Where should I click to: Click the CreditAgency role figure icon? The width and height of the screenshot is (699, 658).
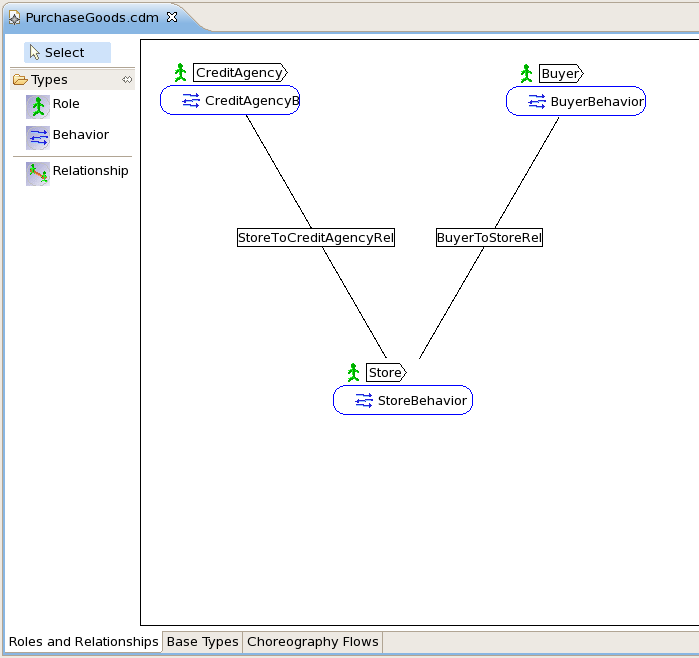180,73
